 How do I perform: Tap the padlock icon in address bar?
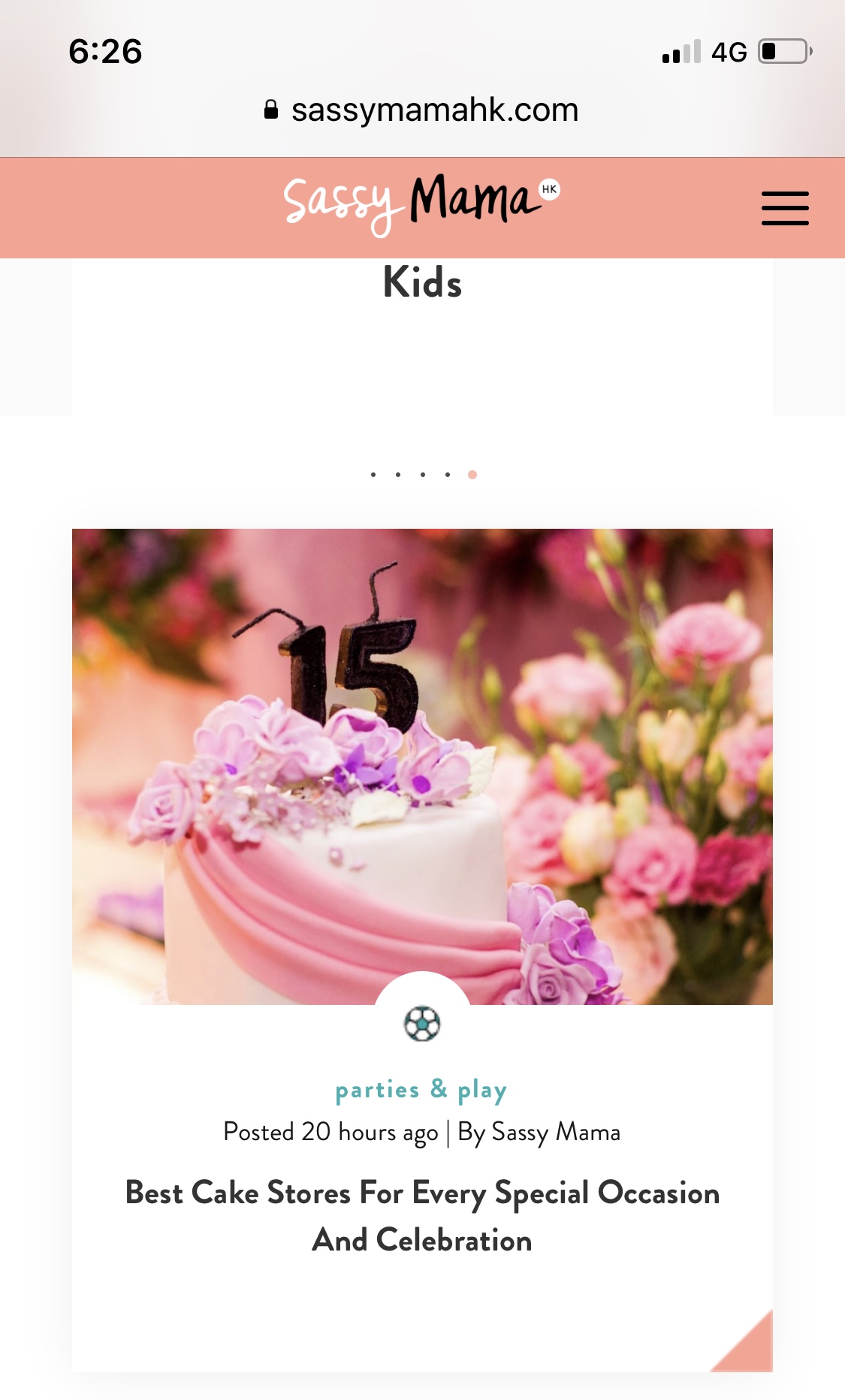point(271,110)
